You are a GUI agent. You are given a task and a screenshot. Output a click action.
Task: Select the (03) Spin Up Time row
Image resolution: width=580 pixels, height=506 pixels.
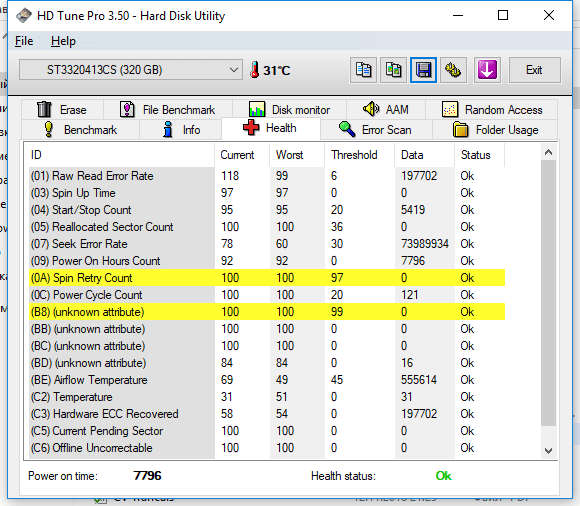coord(267,193)
